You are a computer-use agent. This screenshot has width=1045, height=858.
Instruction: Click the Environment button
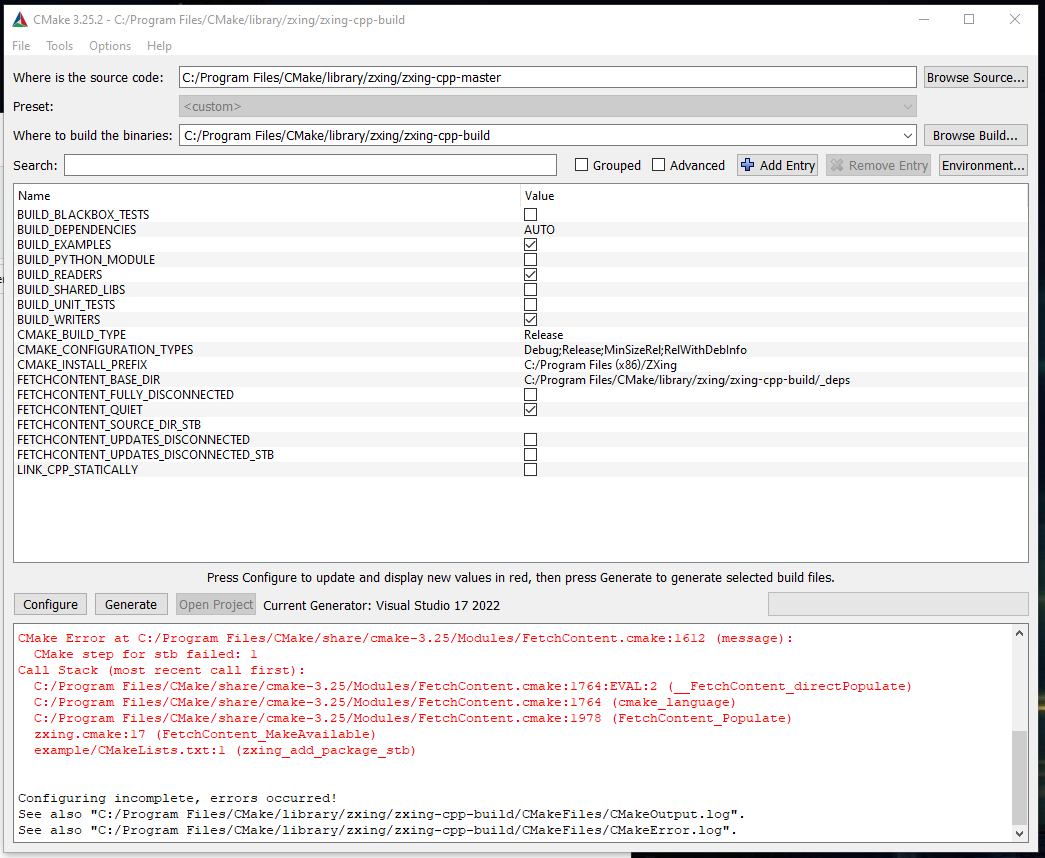pos(983,165)
